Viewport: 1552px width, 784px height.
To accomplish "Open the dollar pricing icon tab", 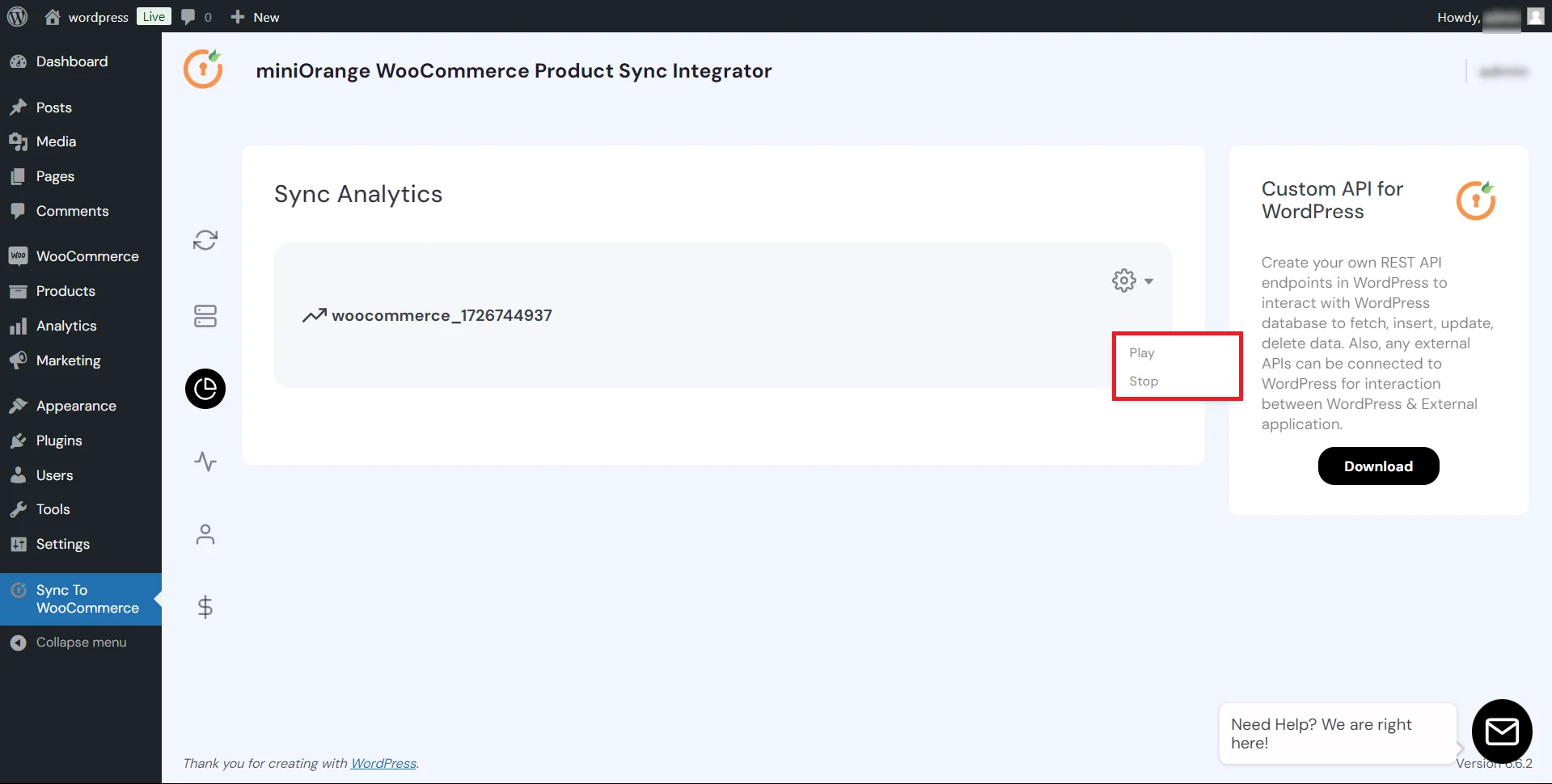I will pyautogui.click(x=205, y=607).
